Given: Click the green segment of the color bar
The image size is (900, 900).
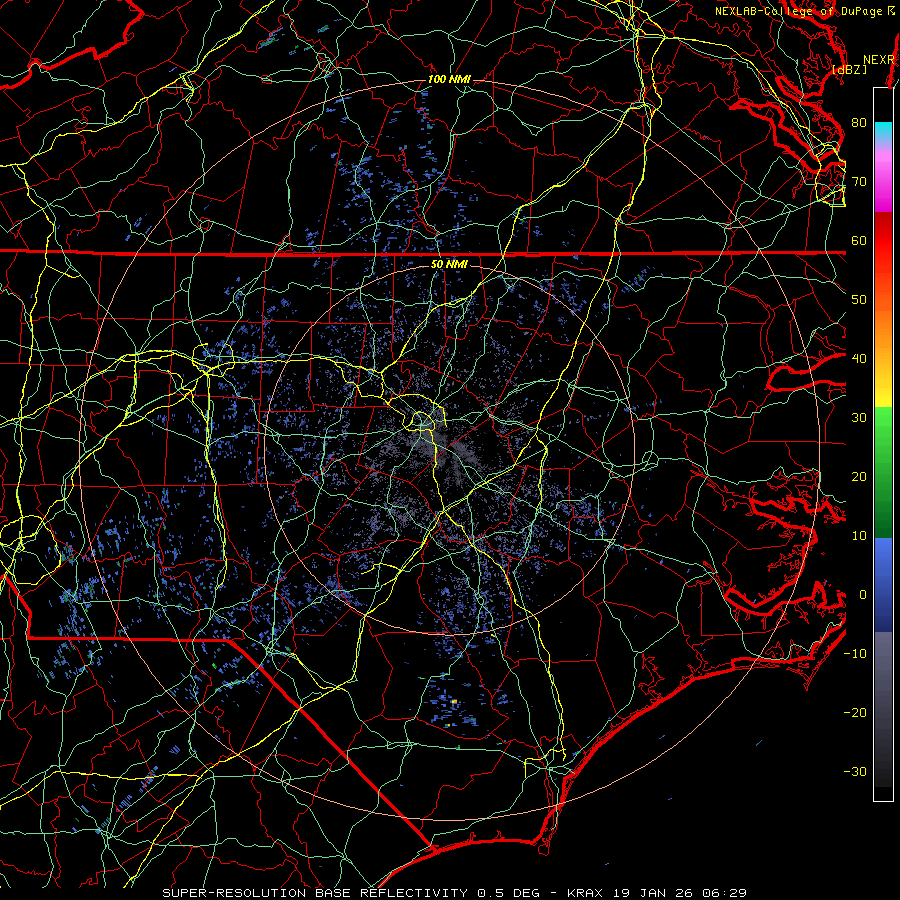Looking at the screenshot, I should tap(883, 472).
